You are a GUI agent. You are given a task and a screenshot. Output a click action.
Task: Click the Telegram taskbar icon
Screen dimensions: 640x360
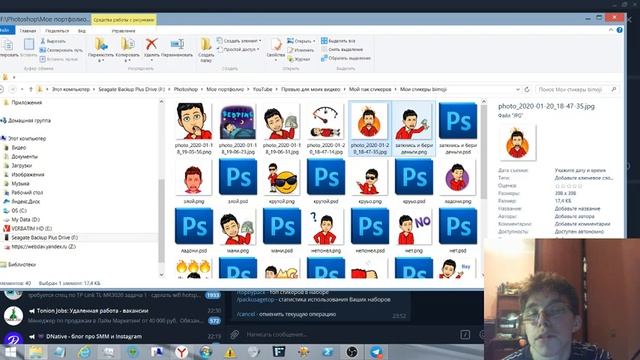376,352
